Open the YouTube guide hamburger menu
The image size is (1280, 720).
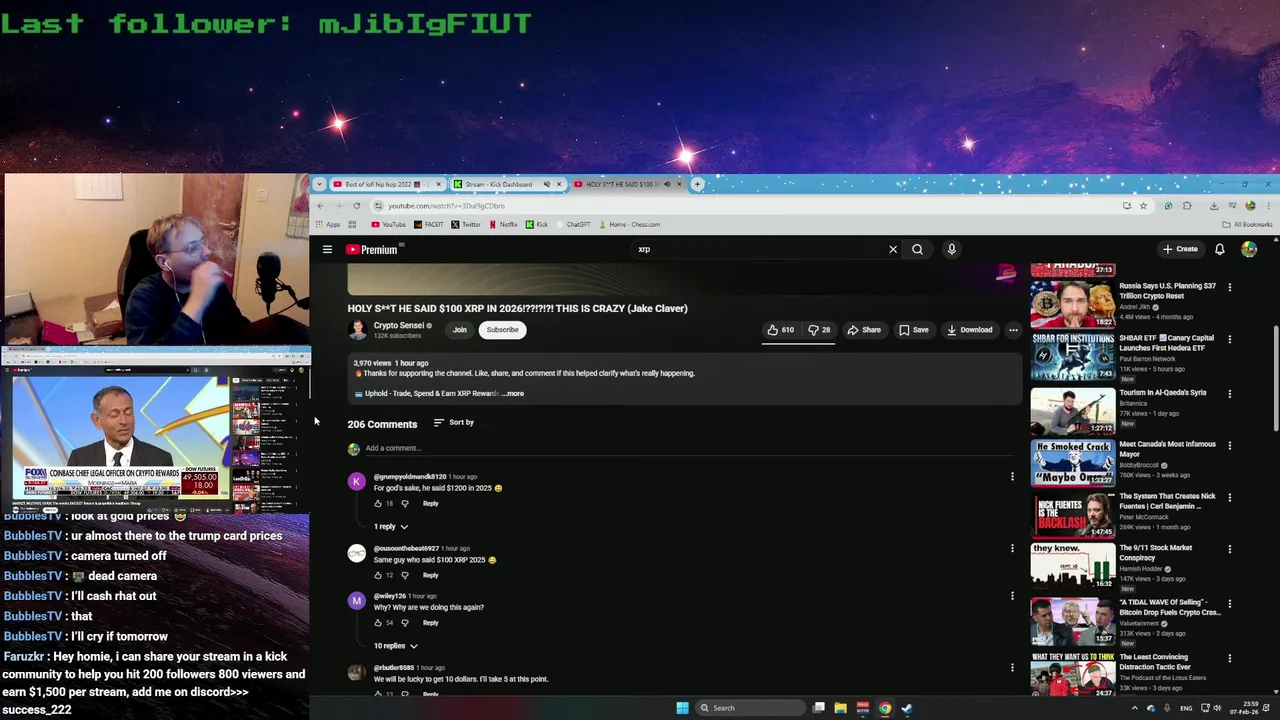click(x=327, y=249)
